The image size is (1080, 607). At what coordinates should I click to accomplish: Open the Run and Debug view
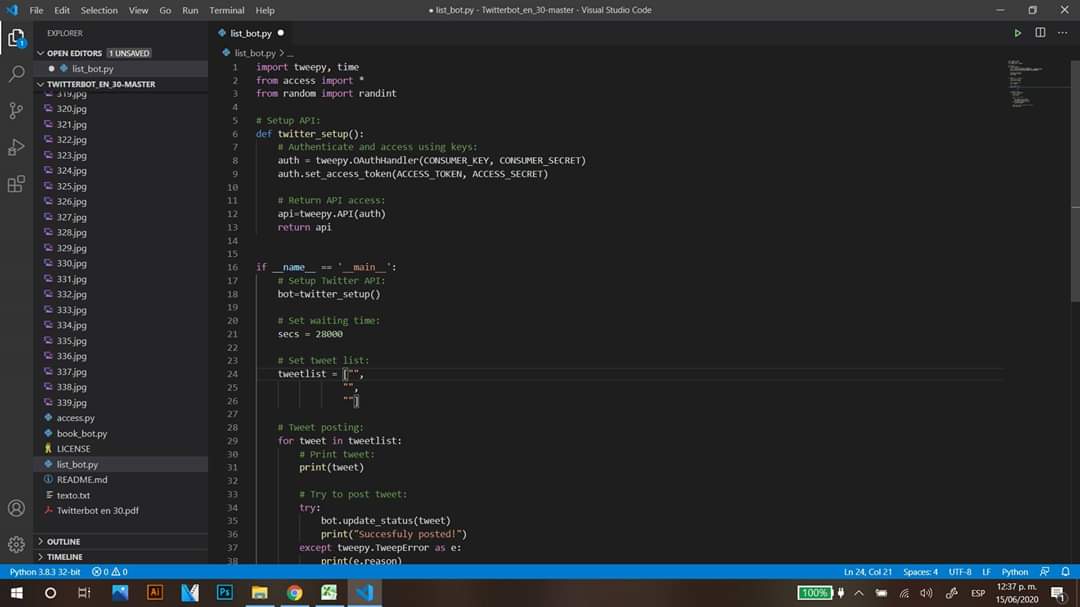pos(17,147)
